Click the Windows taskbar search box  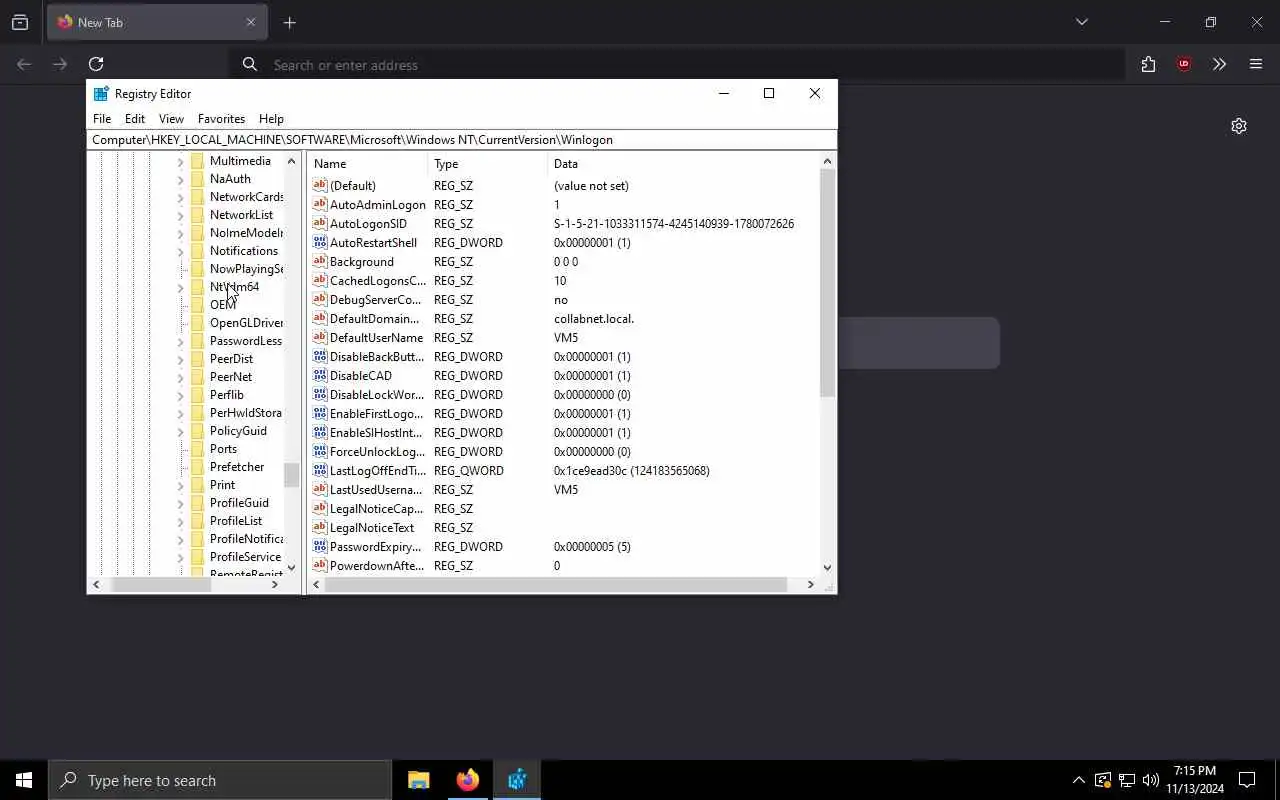pos(220,780)
